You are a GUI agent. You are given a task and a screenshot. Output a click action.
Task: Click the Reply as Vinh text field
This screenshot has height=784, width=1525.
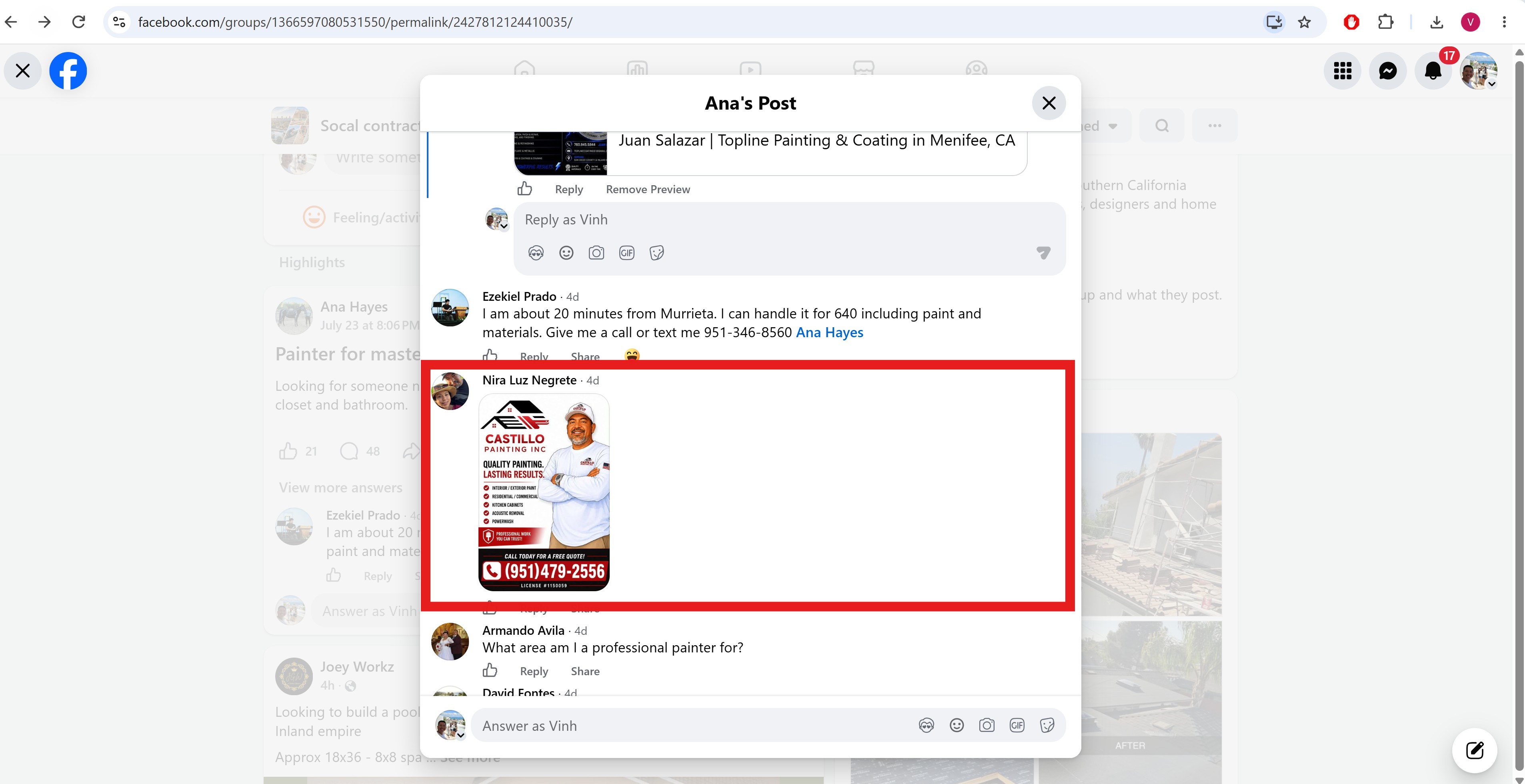tap(789, 220)
